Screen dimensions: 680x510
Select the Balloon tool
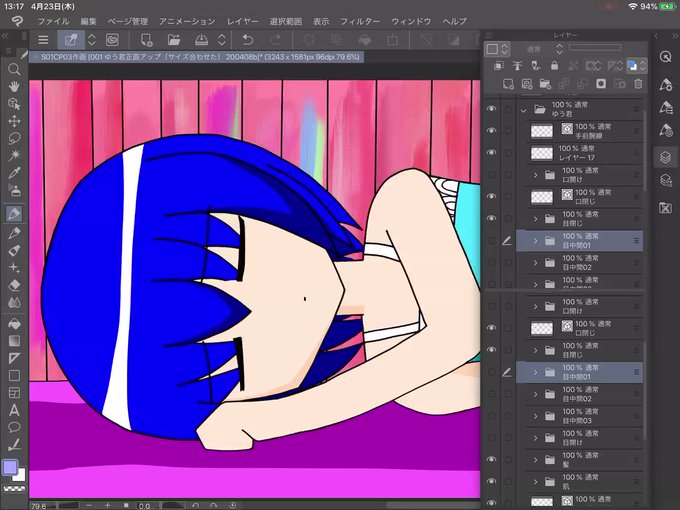[x=14, y=427]
